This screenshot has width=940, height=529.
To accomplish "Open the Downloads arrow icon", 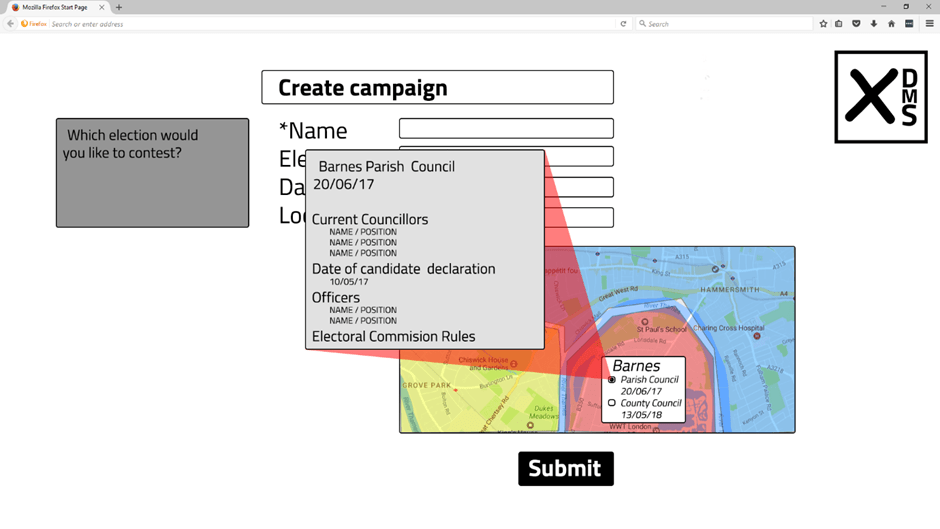I will pyautogui.click(x=874, y=24).
